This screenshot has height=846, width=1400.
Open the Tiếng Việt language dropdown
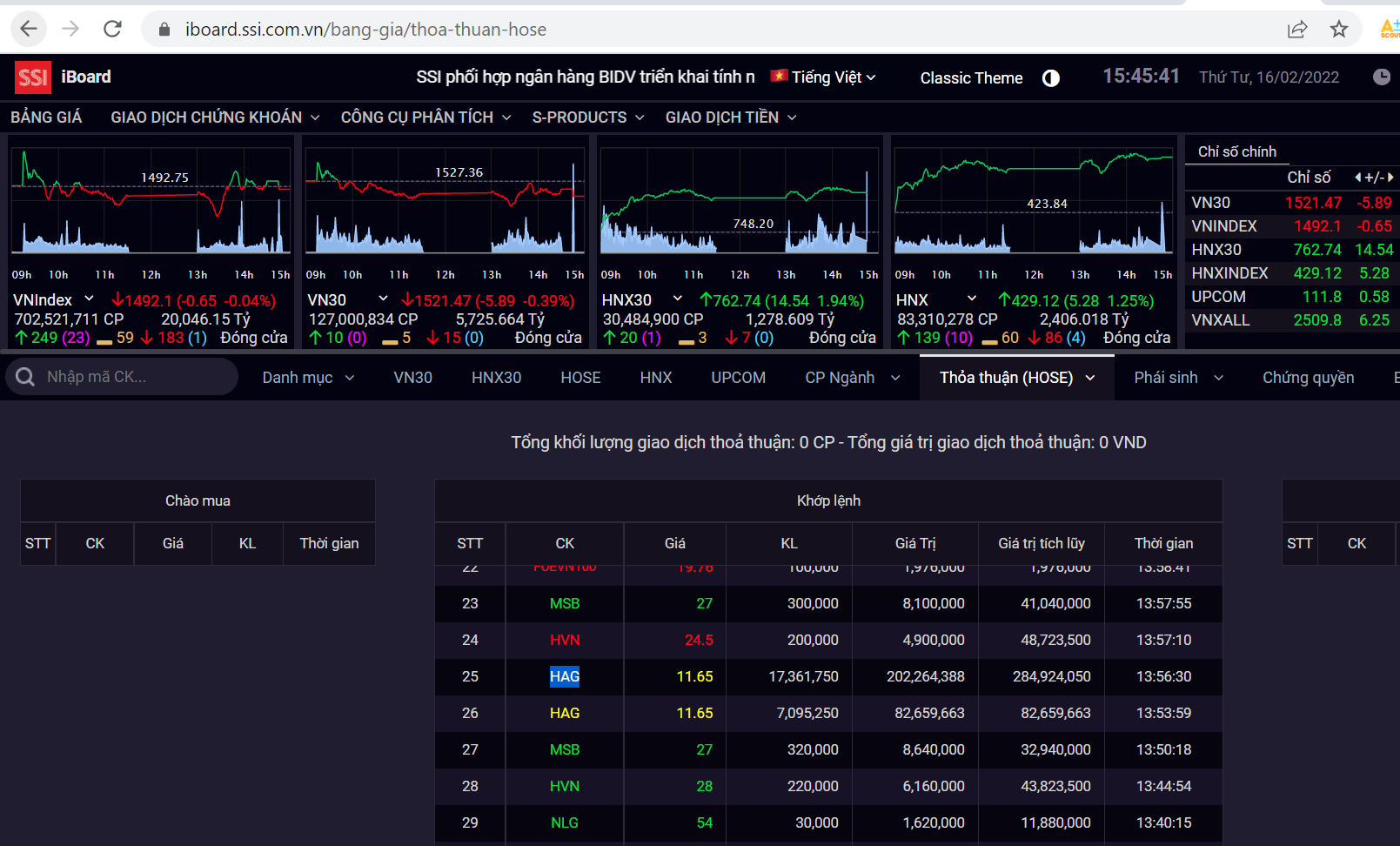tap(834, 77)
